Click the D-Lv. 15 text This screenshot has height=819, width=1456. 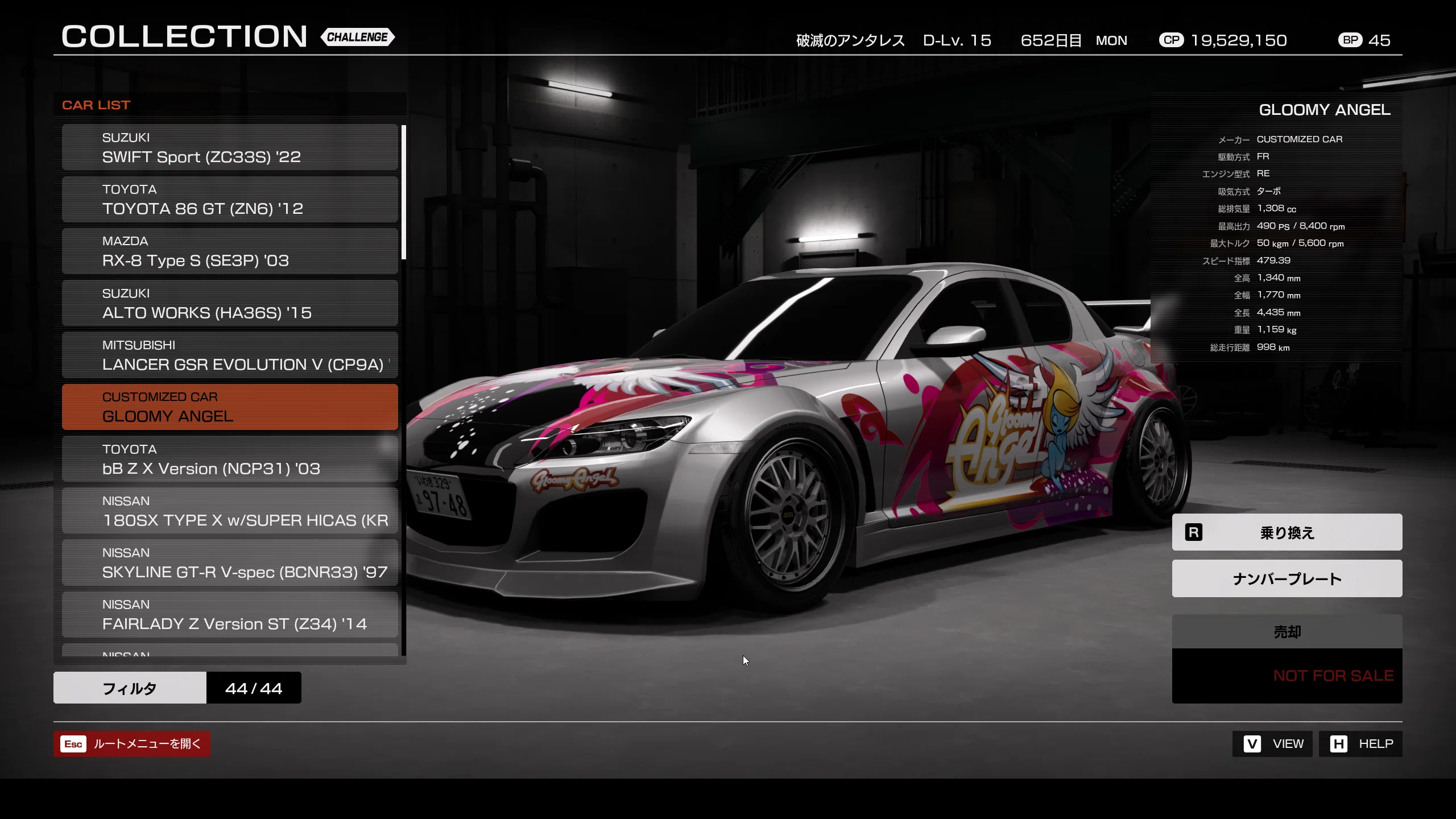point(957,40)
